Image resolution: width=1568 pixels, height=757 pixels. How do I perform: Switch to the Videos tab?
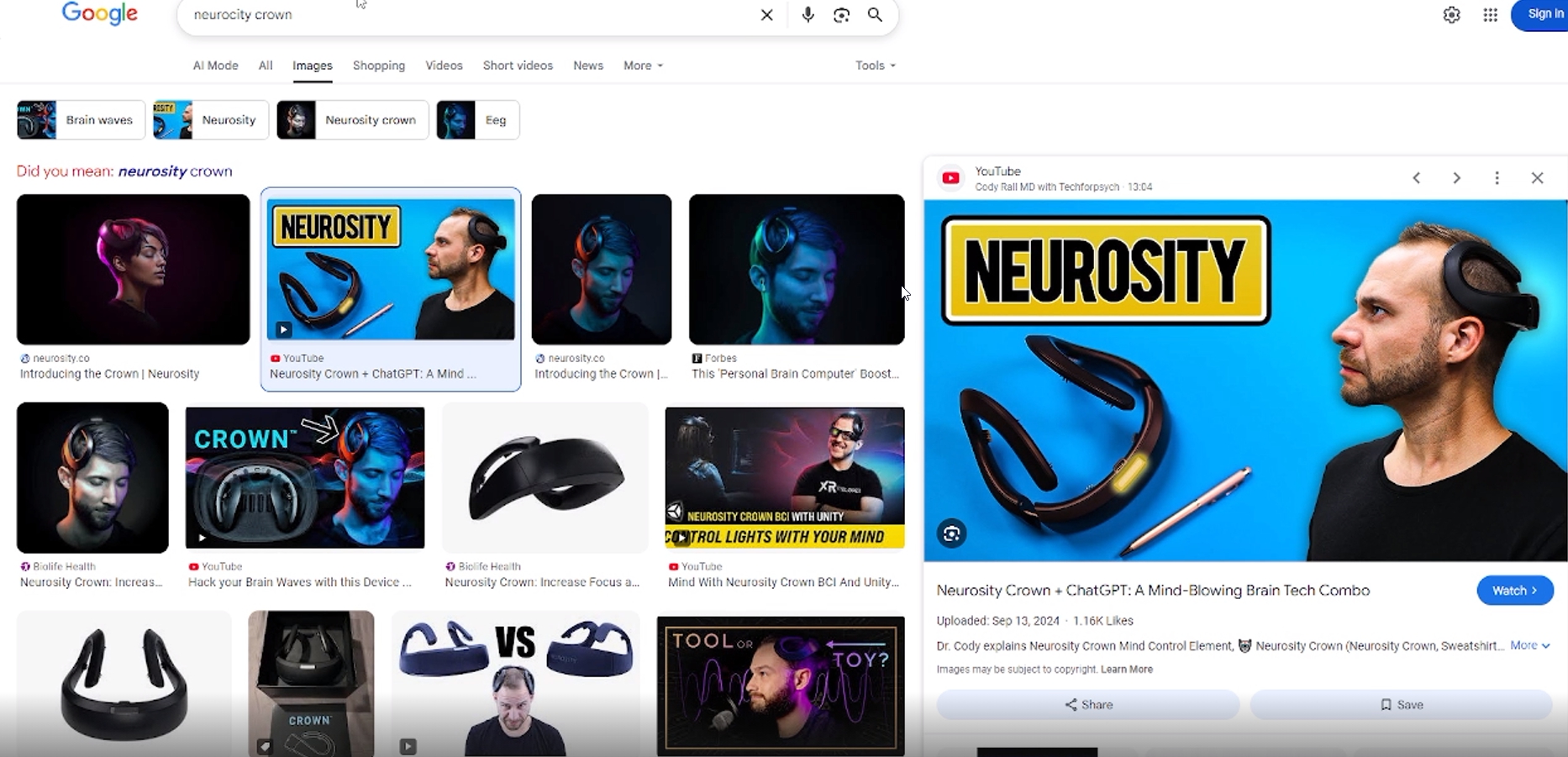coord(444,66)
